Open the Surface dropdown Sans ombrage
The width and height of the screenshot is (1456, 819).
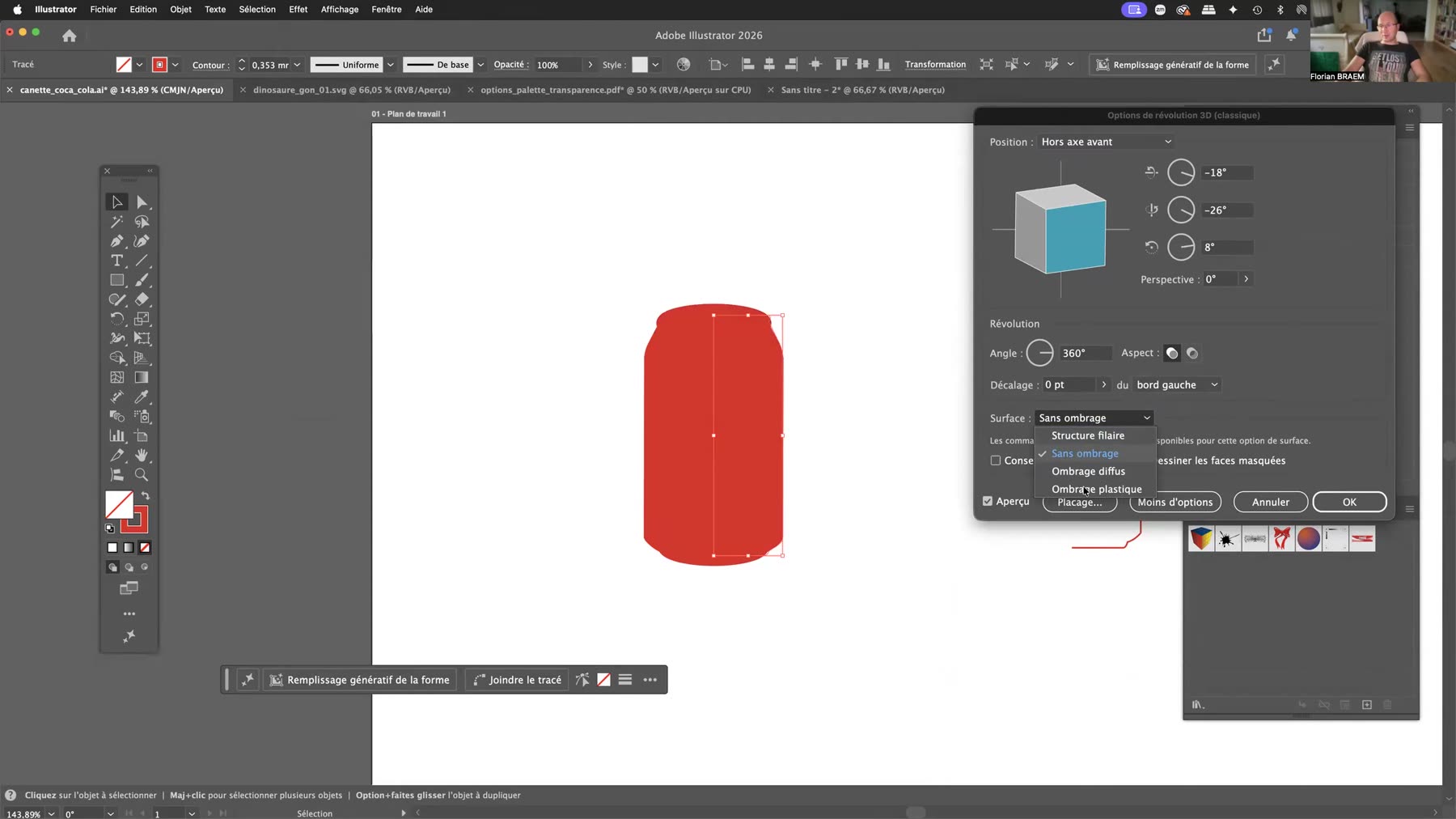(1094, 418)
